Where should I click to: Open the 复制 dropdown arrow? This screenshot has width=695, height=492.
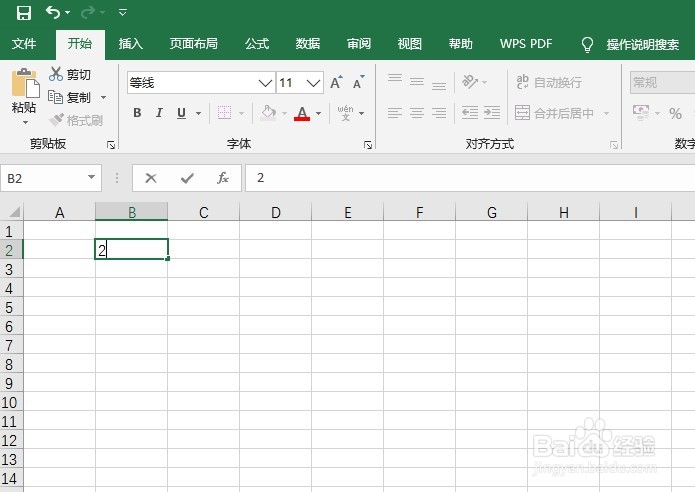pos(103,97)
